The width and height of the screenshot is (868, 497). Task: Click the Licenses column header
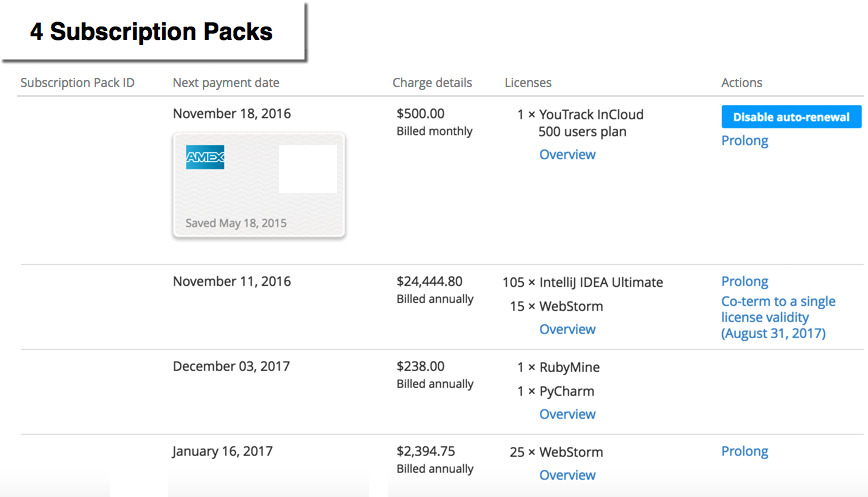[x=528, y=82]
